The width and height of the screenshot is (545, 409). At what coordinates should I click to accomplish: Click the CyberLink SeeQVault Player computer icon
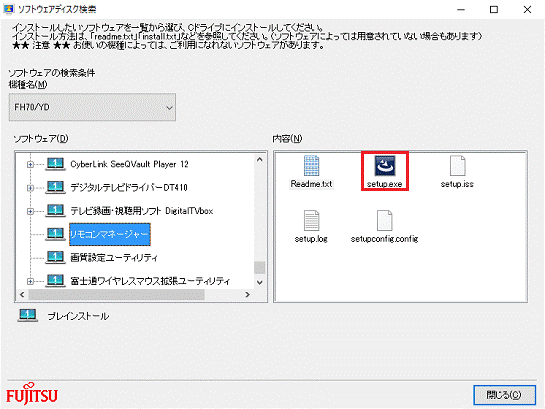pos(55,164)
